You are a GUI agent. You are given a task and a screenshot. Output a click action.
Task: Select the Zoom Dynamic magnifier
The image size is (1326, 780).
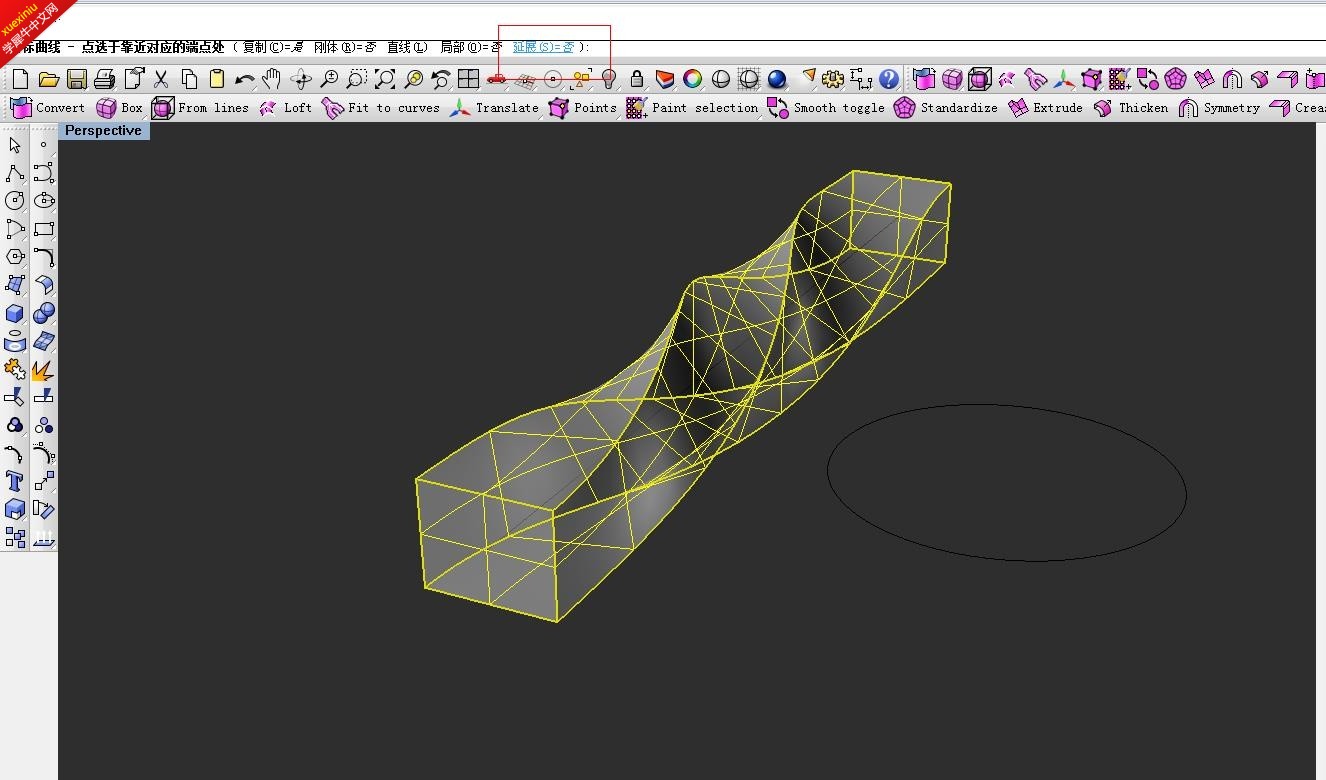(329, 79)
